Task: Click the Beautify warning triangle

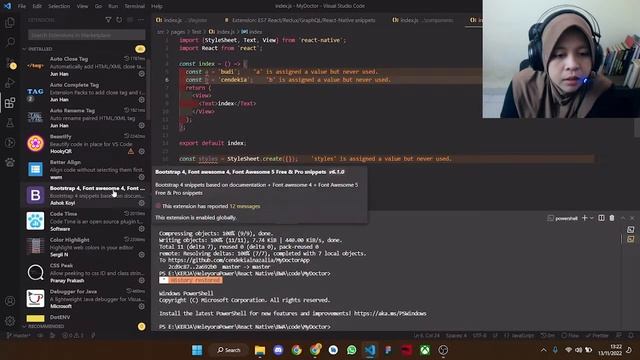Action: (131, 151)
